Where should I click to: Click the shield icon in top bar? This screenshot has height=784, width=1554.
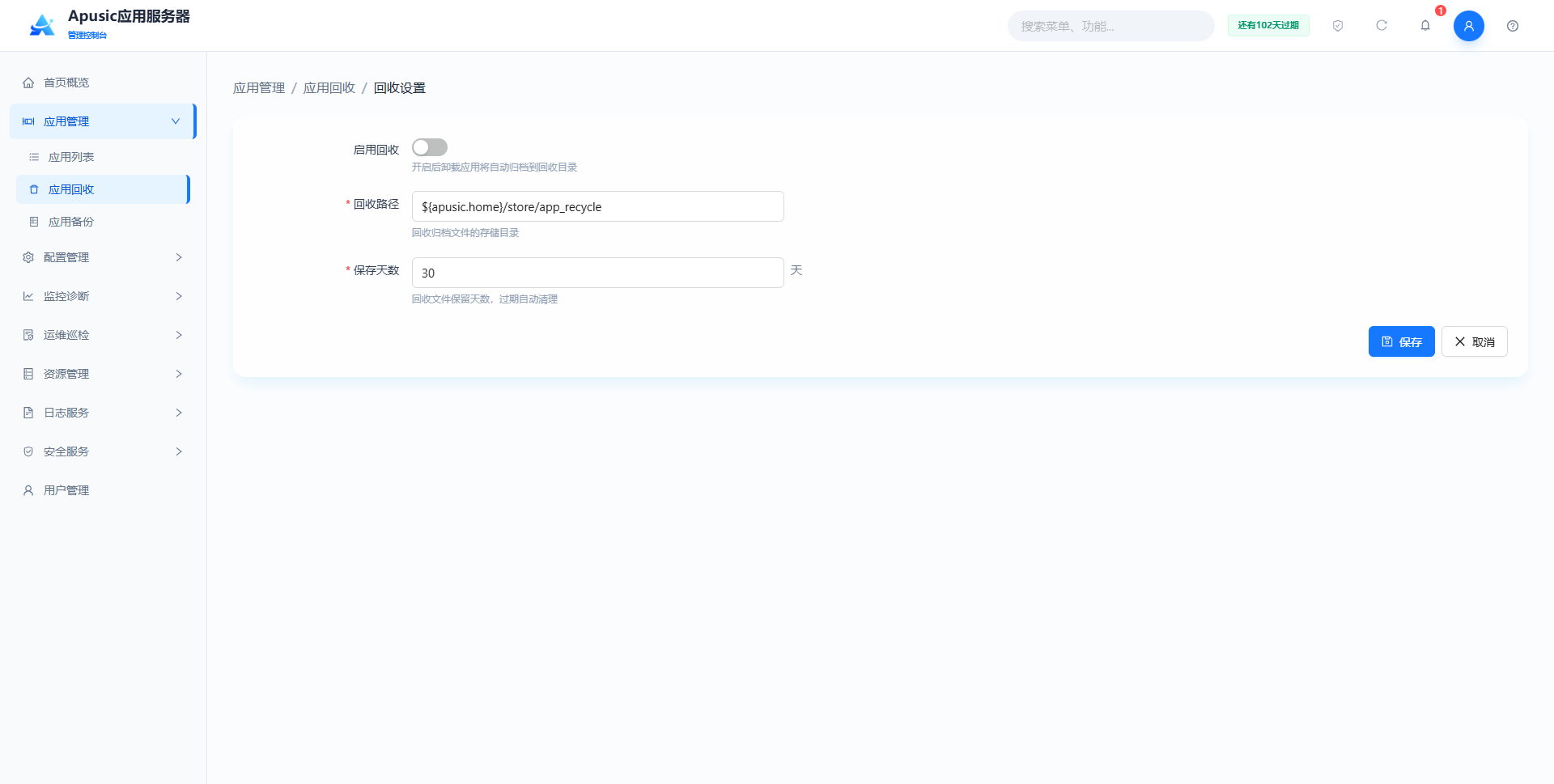[1338, 26]
